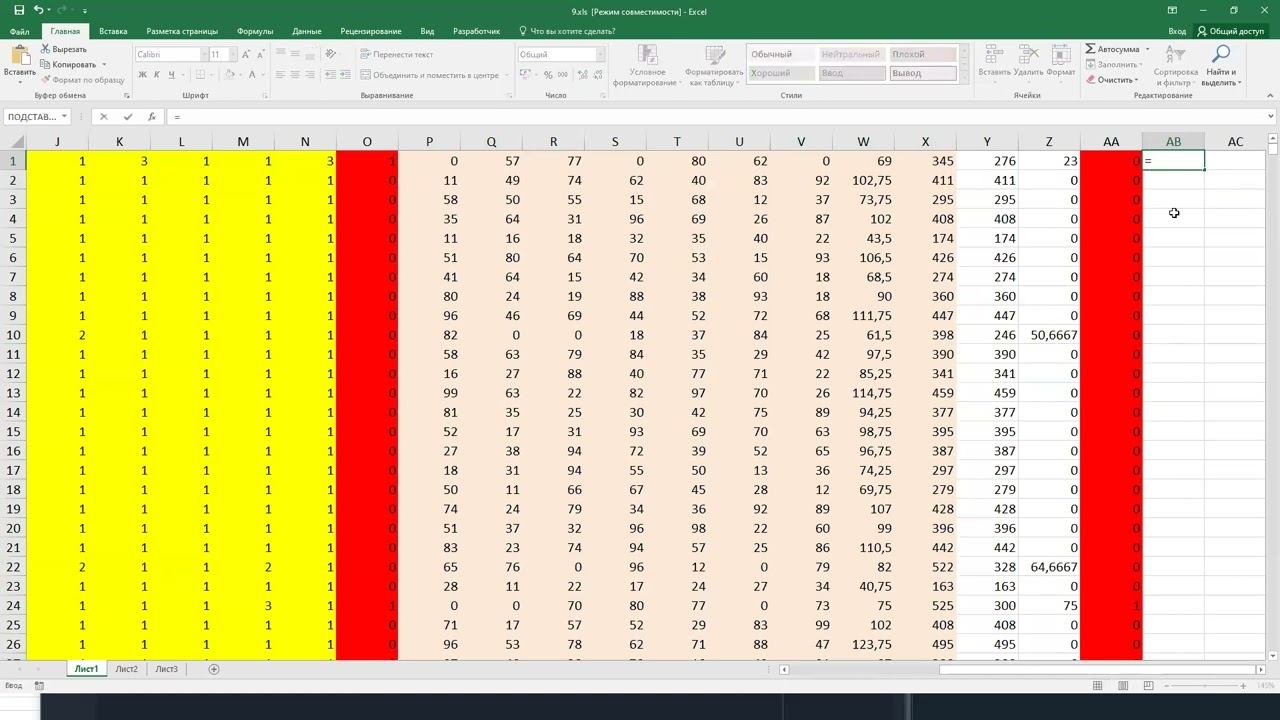The image size is (1280, 720).
Task: Open the Файл menu tab
Action: coord(19,31)
